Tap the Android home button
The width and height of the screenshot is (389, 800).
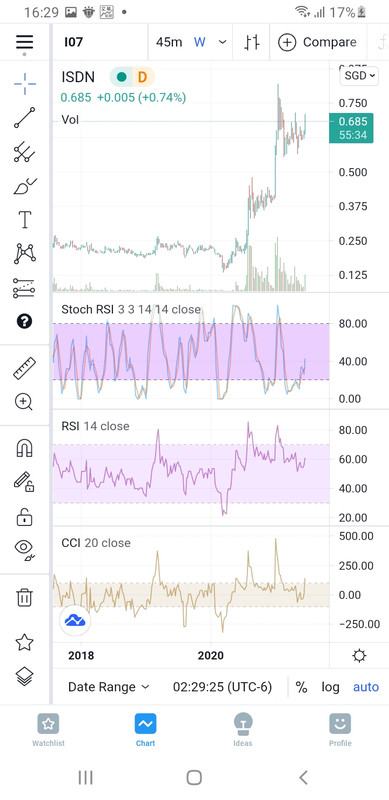point(194,778)
